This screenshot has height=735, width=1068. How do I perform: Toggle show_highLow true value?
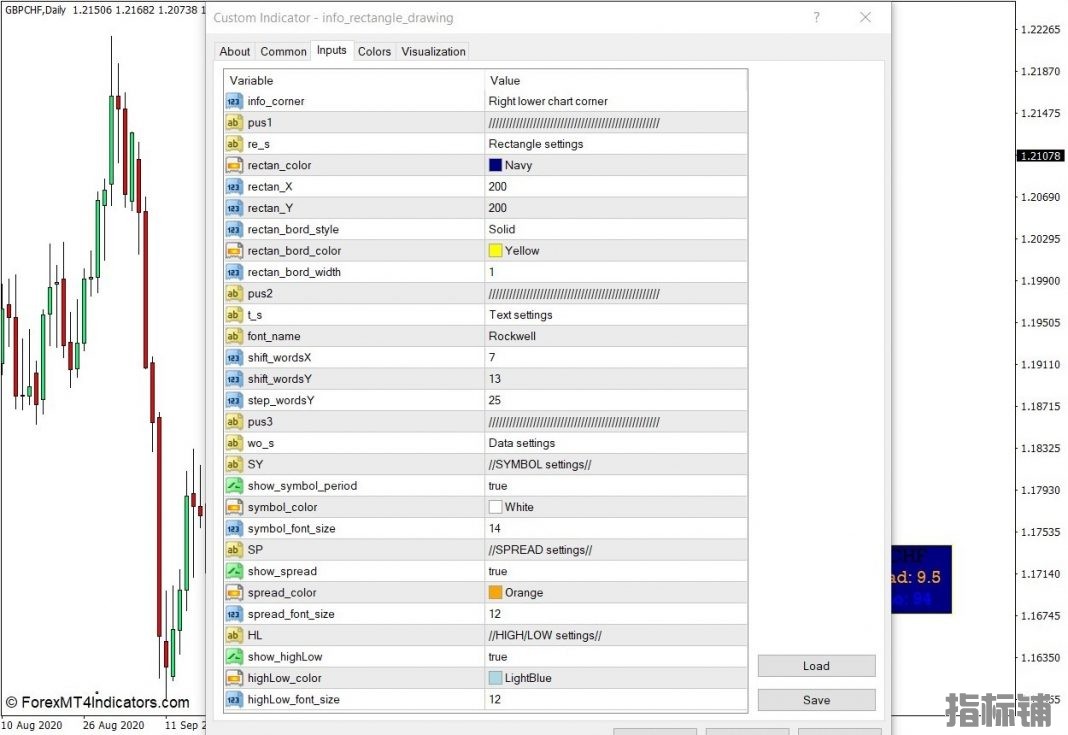coord(614,657)
